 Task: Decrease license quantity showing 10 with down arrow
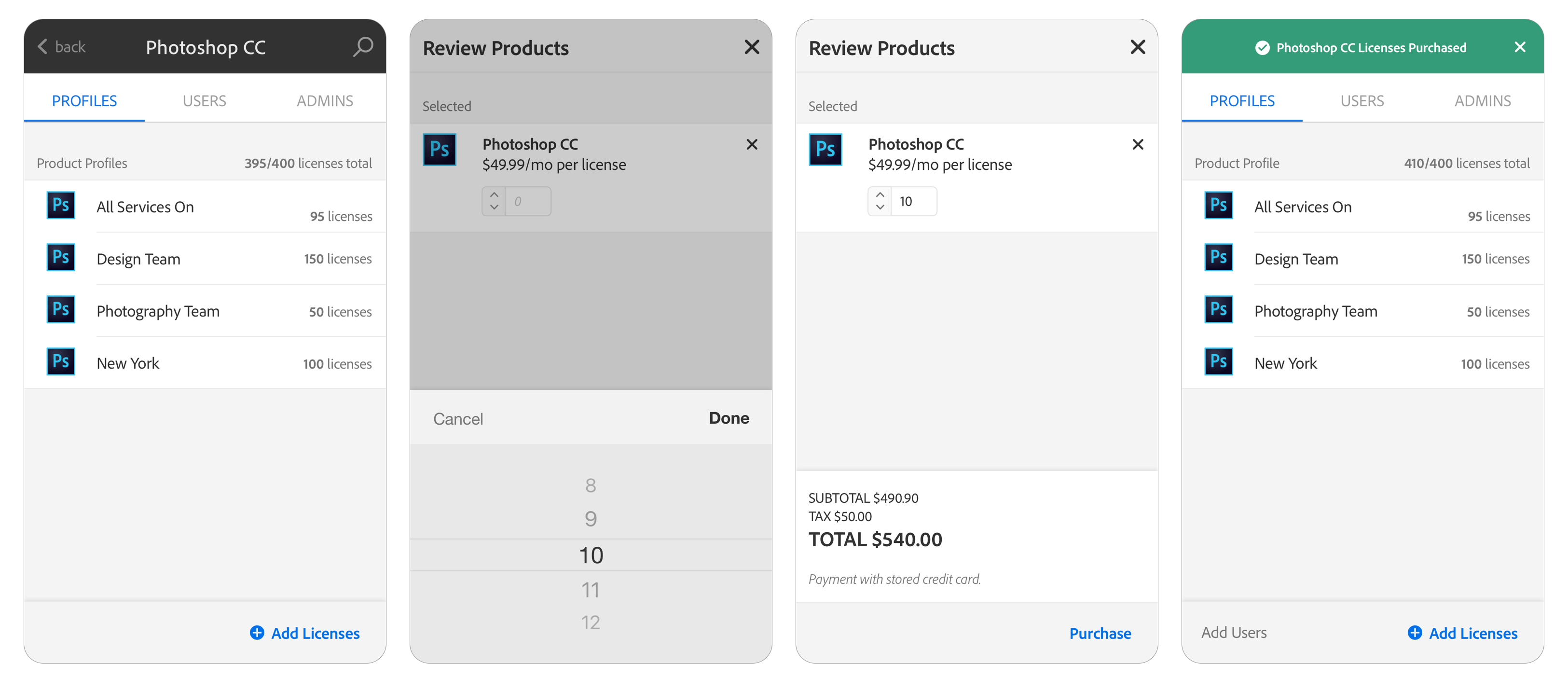tap(880, 208)
